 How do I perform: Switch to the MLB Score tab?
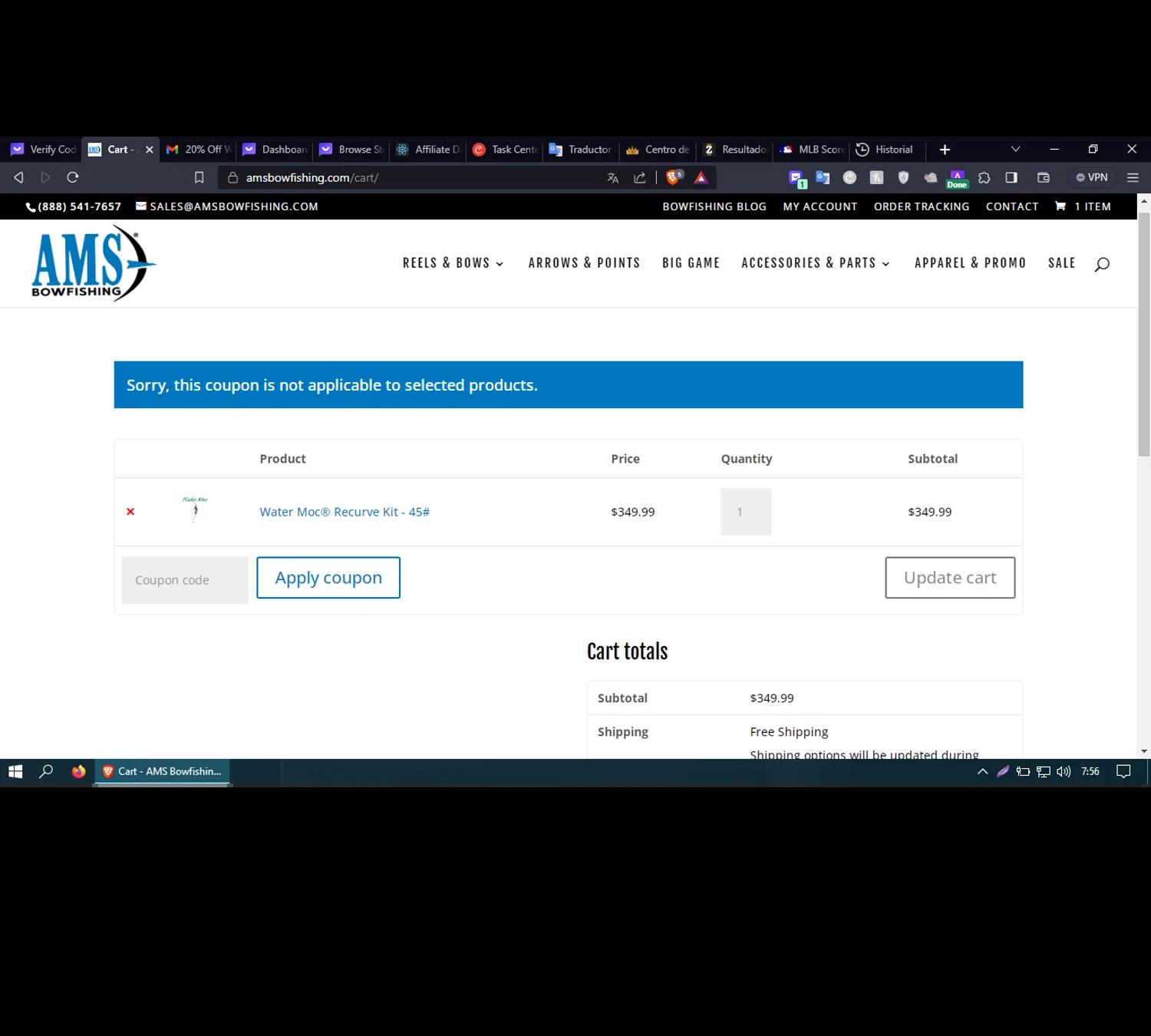(812, 150)
